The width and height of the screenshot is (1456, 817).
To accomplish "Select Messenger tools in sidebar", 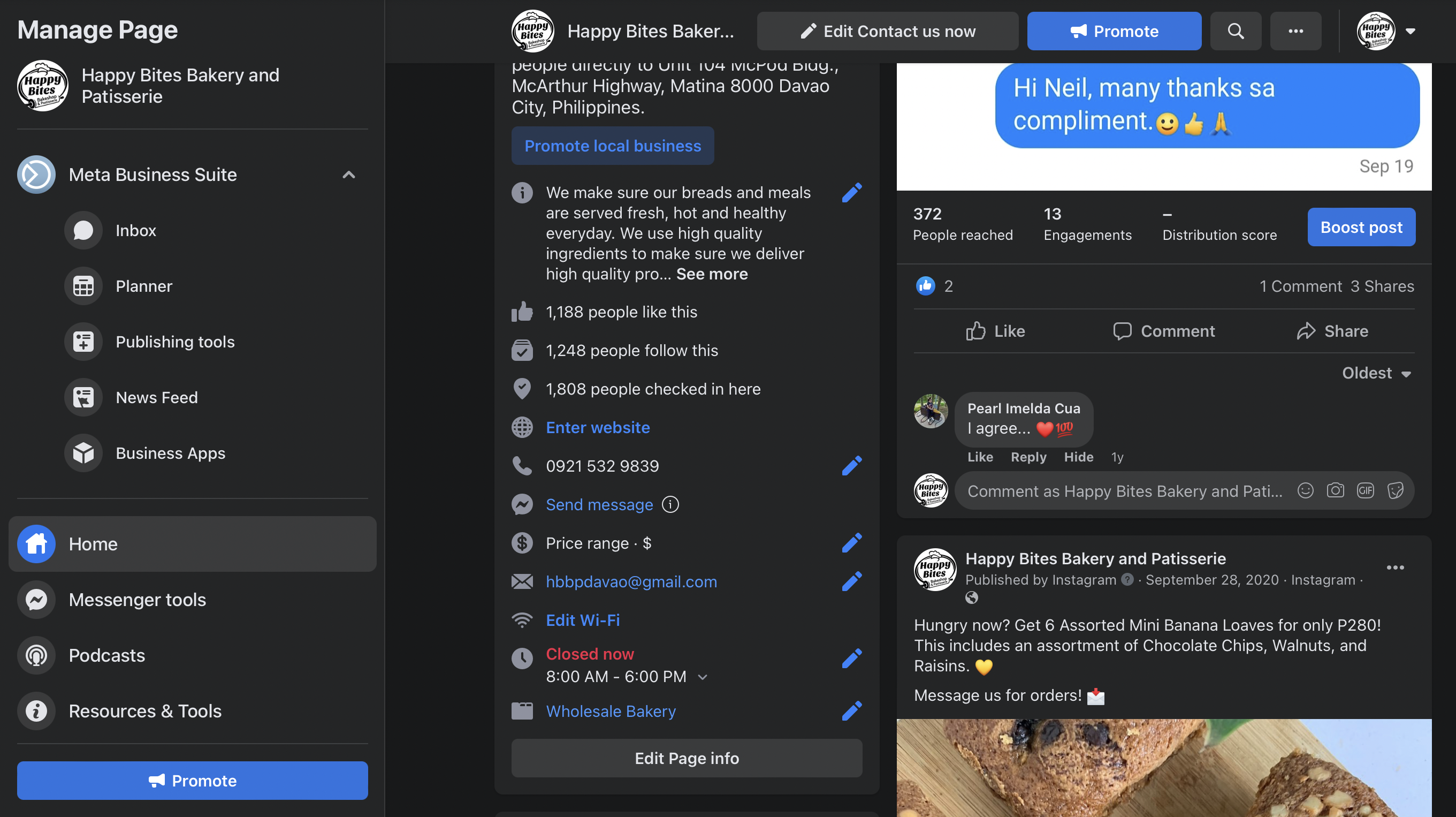I will [x=138, y=599].
